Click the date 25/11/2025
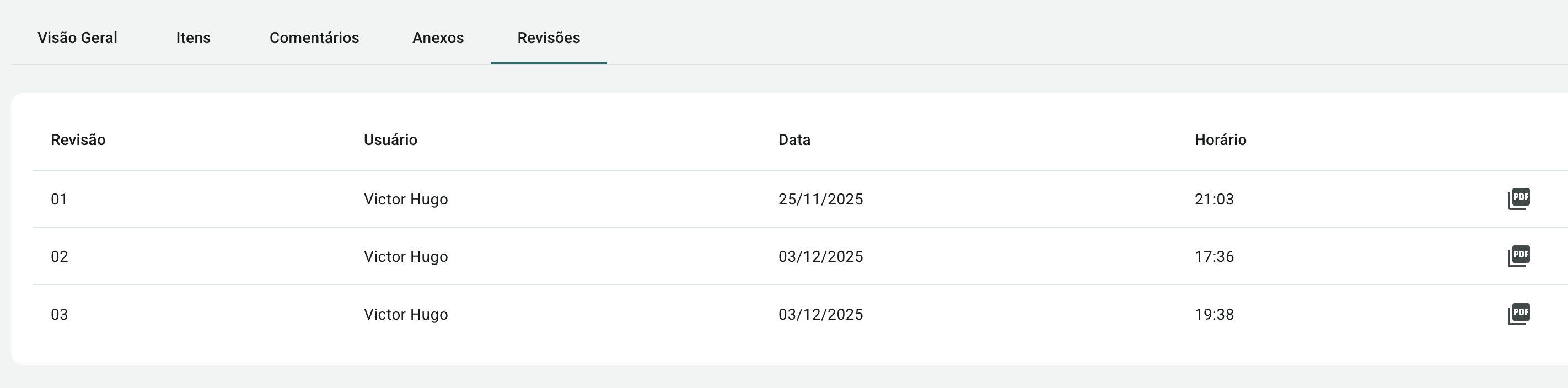Viewport: 1568px width, 388px height. (820, 200)
